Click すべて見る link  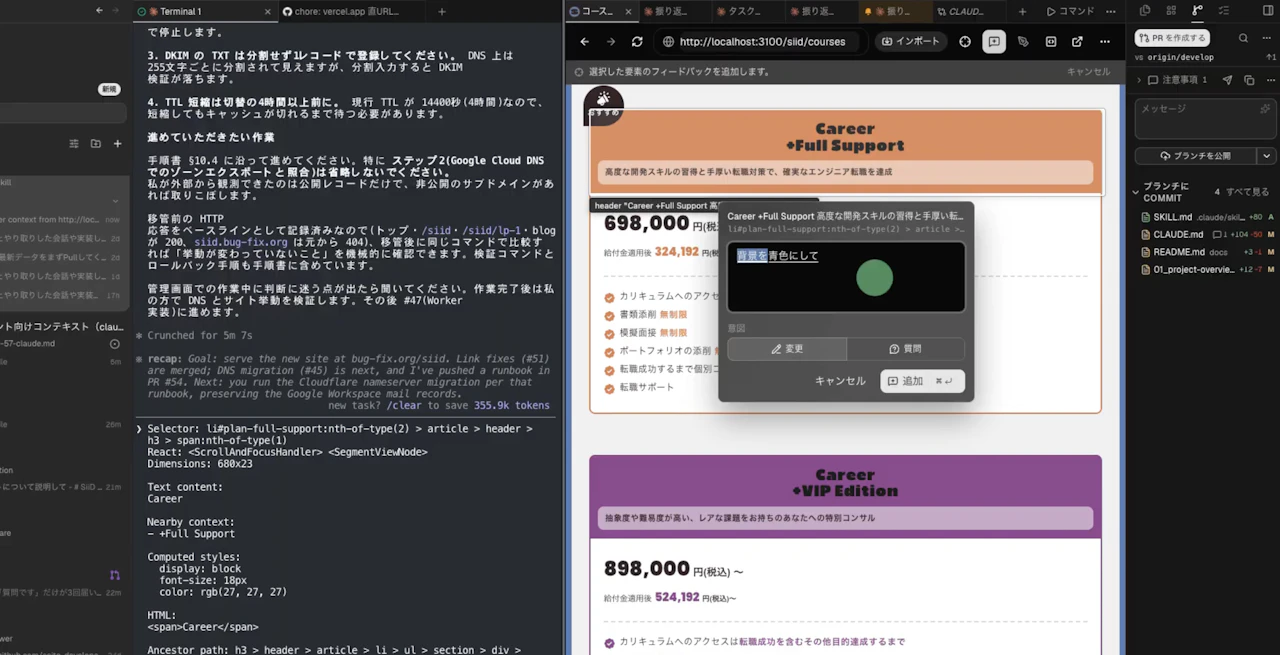coord(1249,192)
